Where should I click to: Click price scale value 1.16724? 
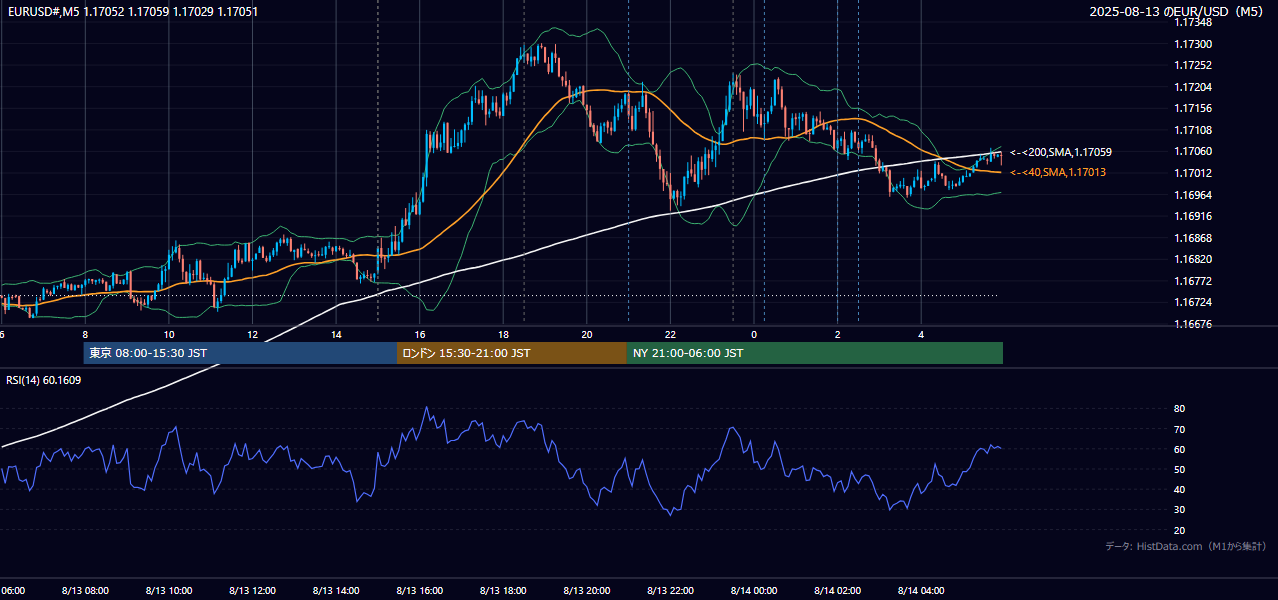pyautogui.click(x=1192, y=302)
